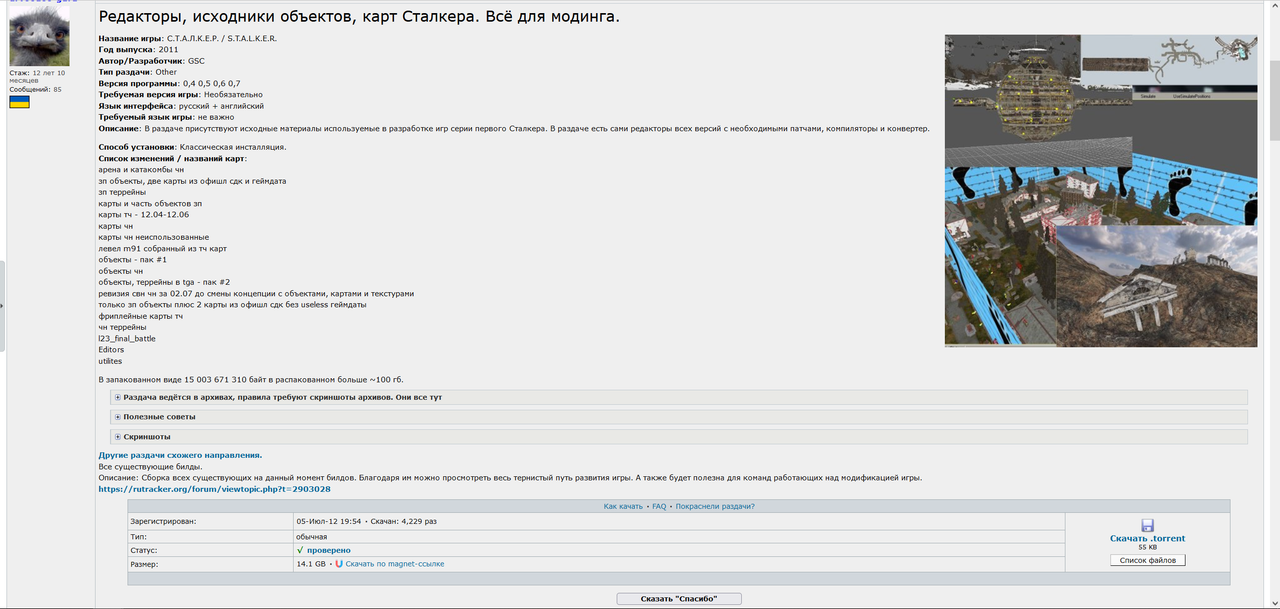Click the green checkmark status icon

tap(300, 550)
